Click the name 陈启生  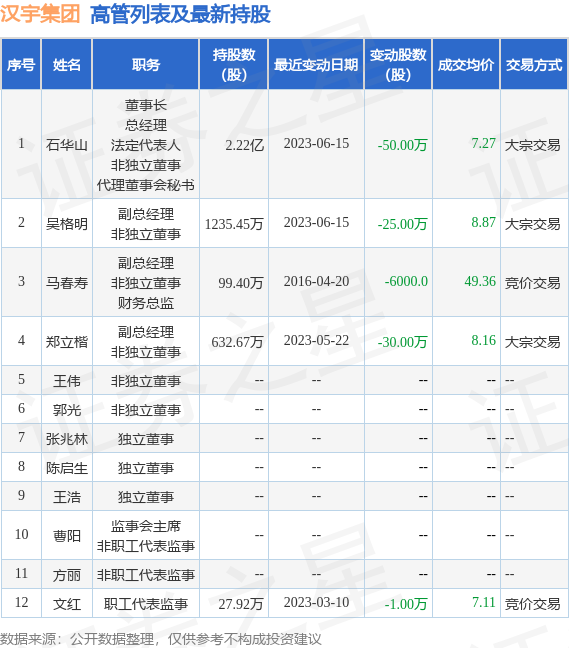[67, 468]
